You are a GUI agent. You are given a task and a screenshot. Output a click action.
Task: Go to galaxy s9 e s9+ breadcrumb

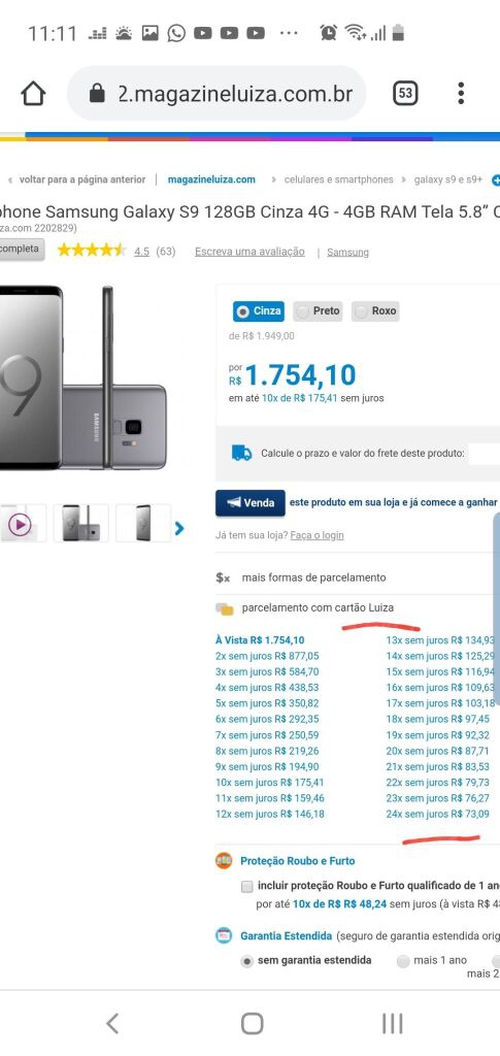pos(448,180)
